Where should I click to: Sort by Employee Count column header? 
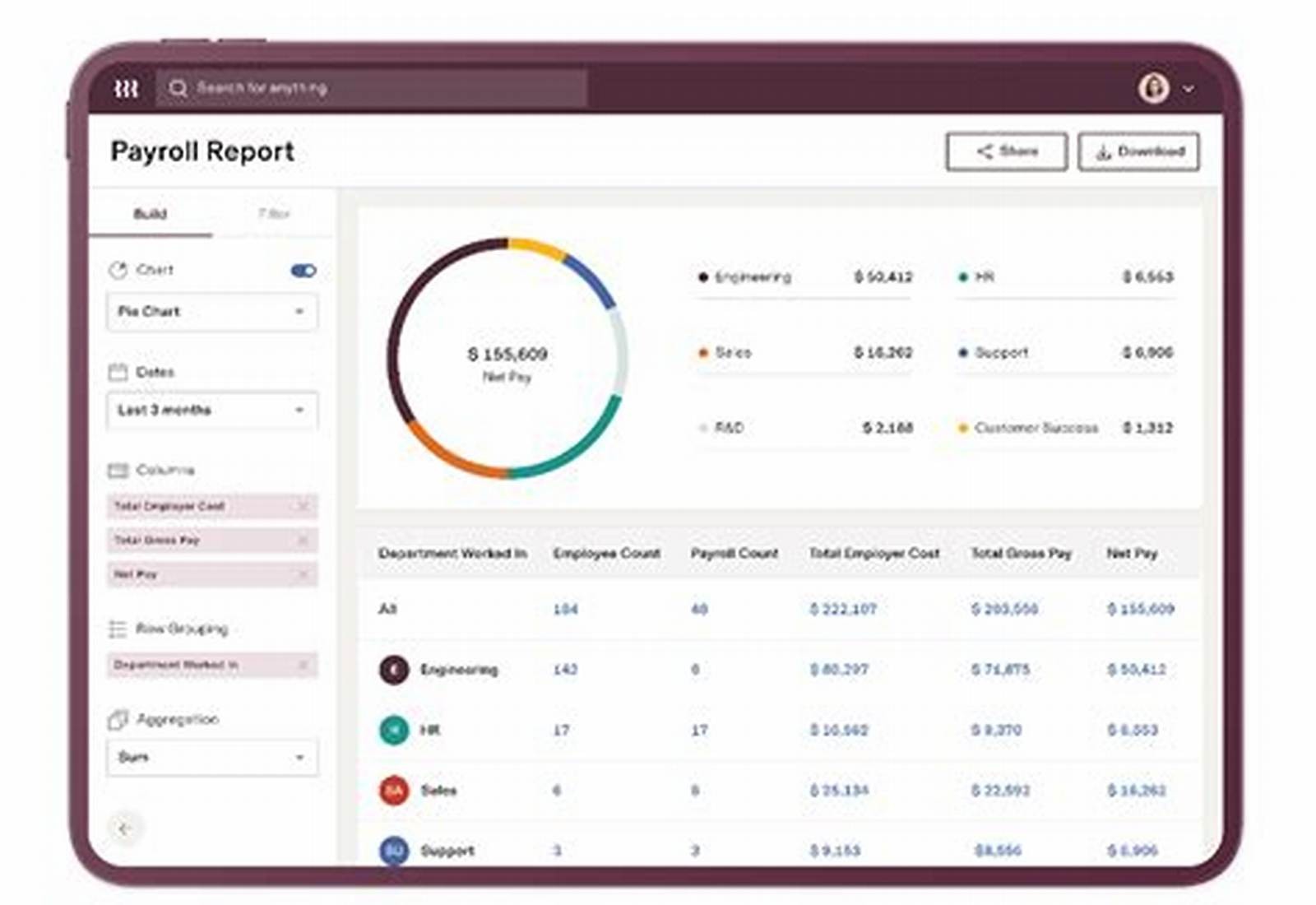coord(607,554)
